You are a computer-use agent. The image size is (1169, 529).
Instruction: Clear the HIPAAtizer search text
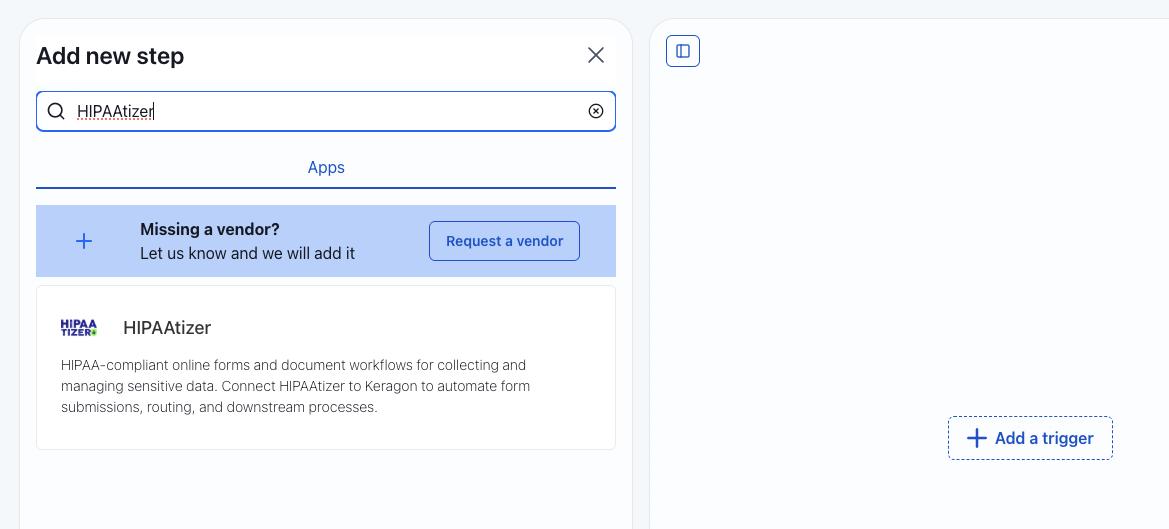pos(596,111)
